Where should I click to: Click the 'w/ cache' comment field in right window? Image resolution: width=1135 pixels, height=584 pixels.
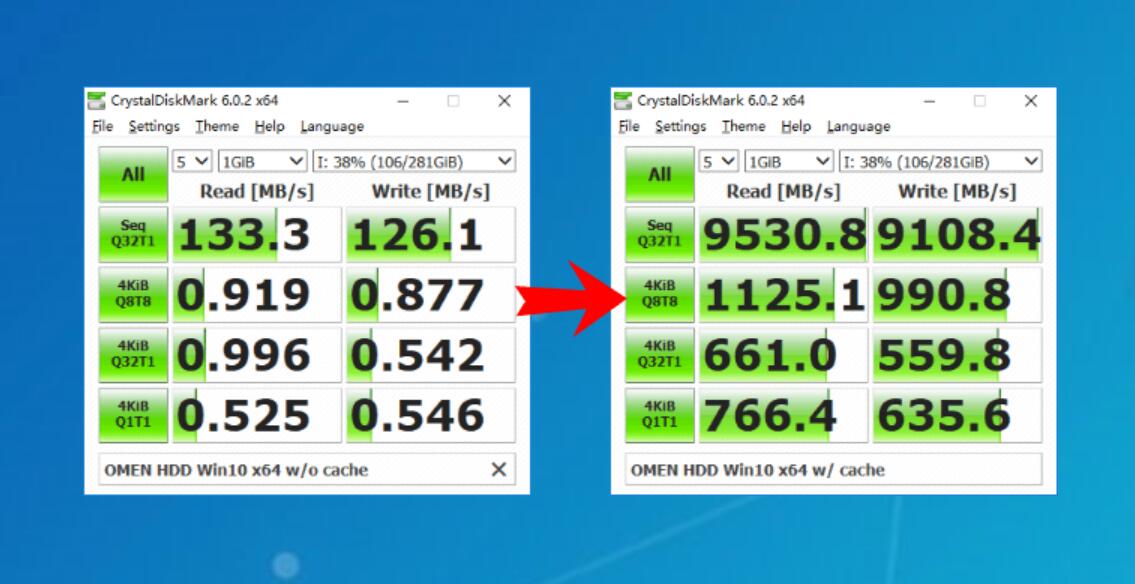tap(834, 470)
